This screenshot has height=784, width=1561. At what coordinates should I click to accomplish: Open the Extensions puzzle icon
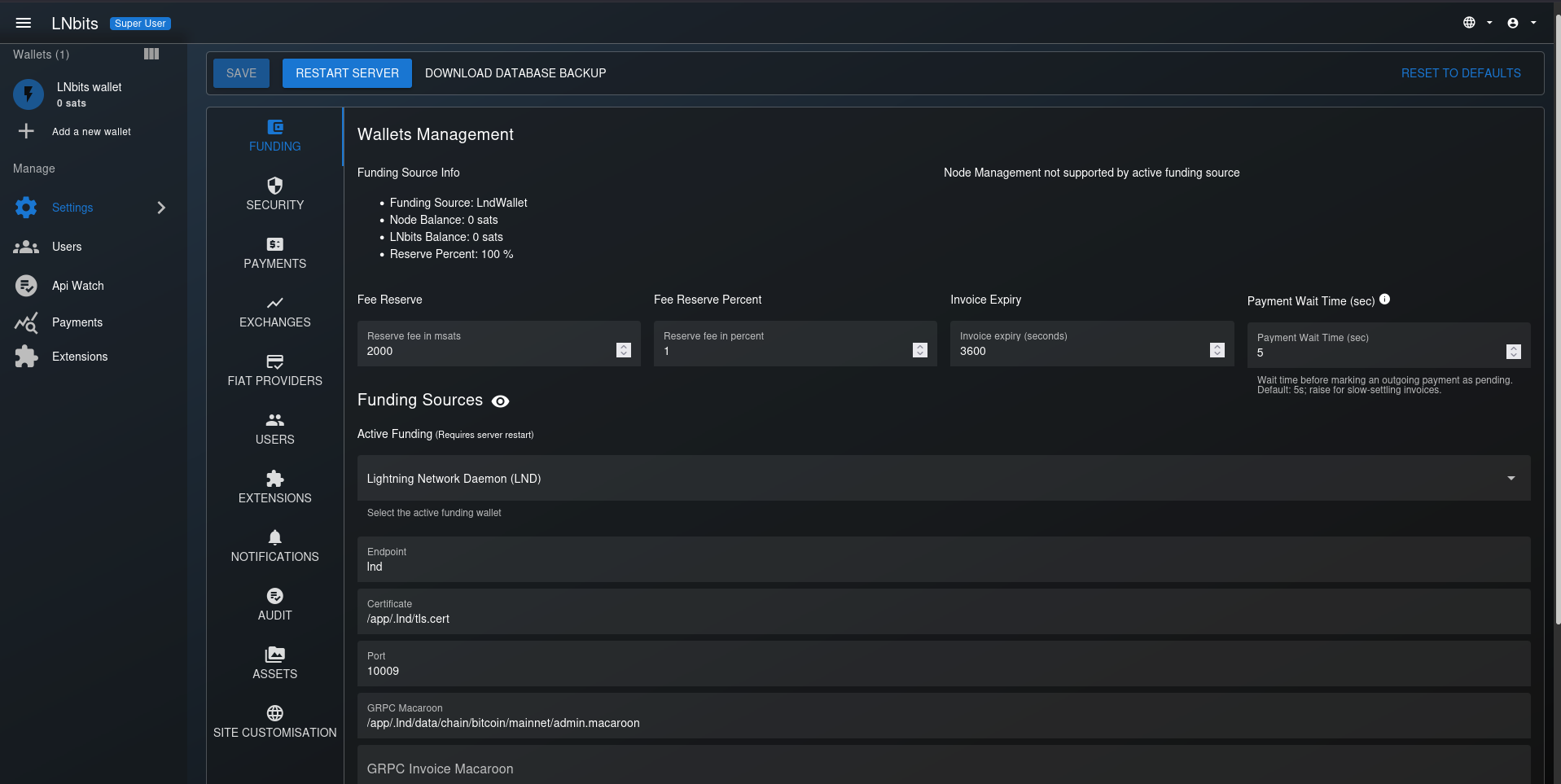pos(274,478)
